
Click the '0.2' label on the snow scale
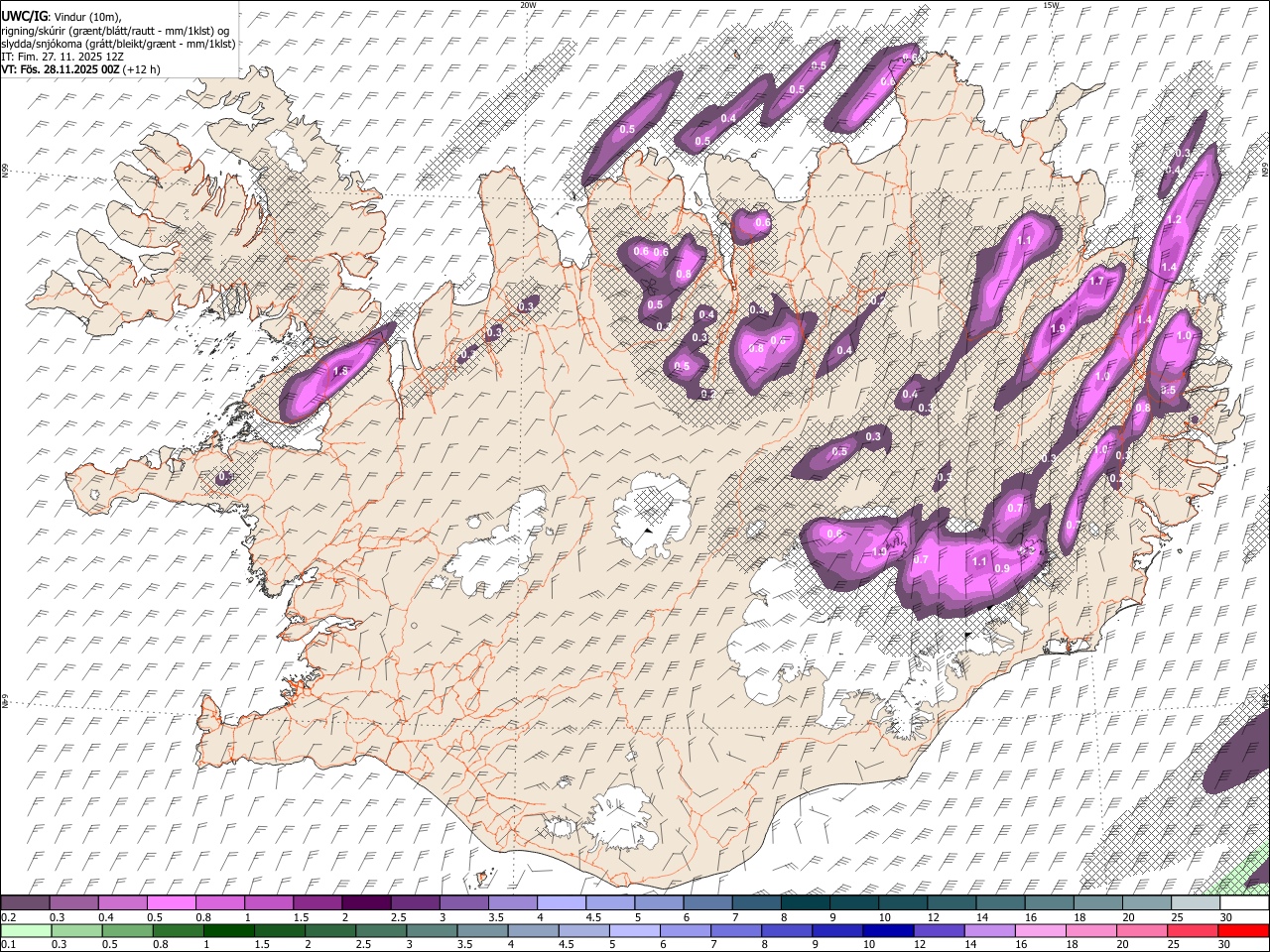pos(8,917)
